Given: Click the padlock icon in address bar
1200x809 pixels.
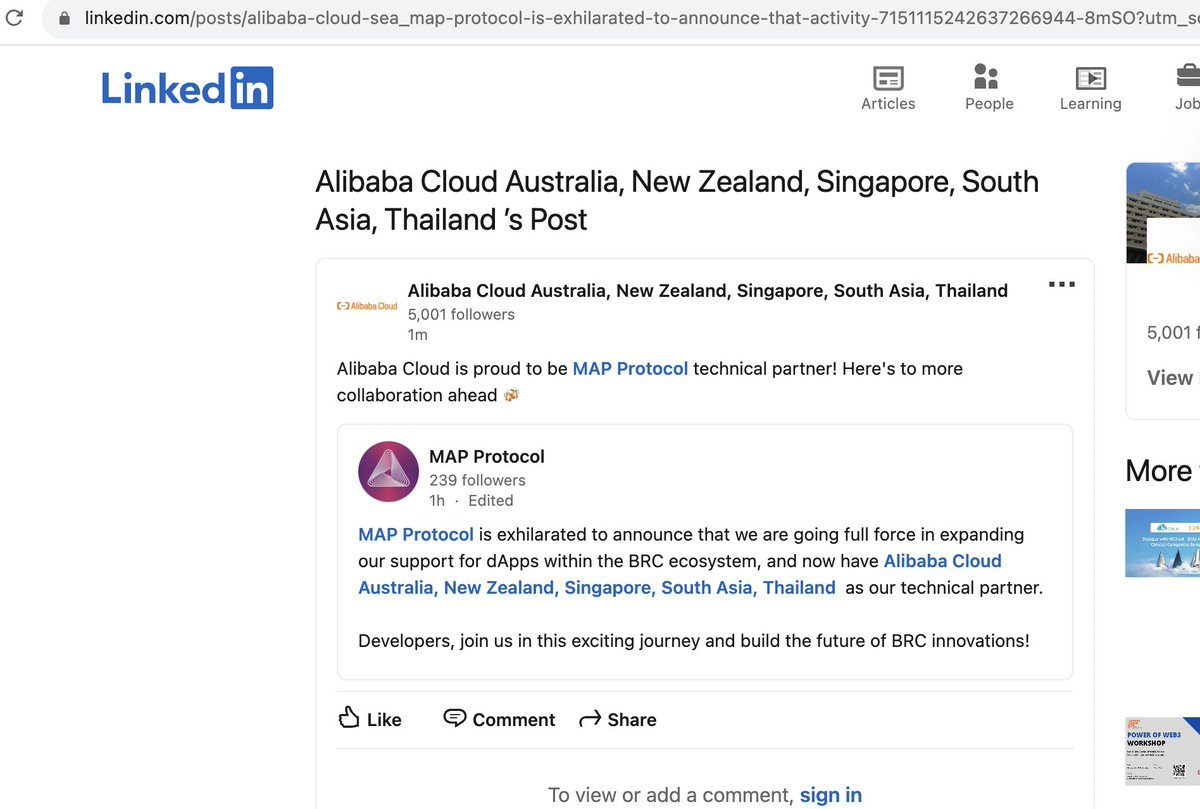Looking at the screenshot, I should (66, 19).
